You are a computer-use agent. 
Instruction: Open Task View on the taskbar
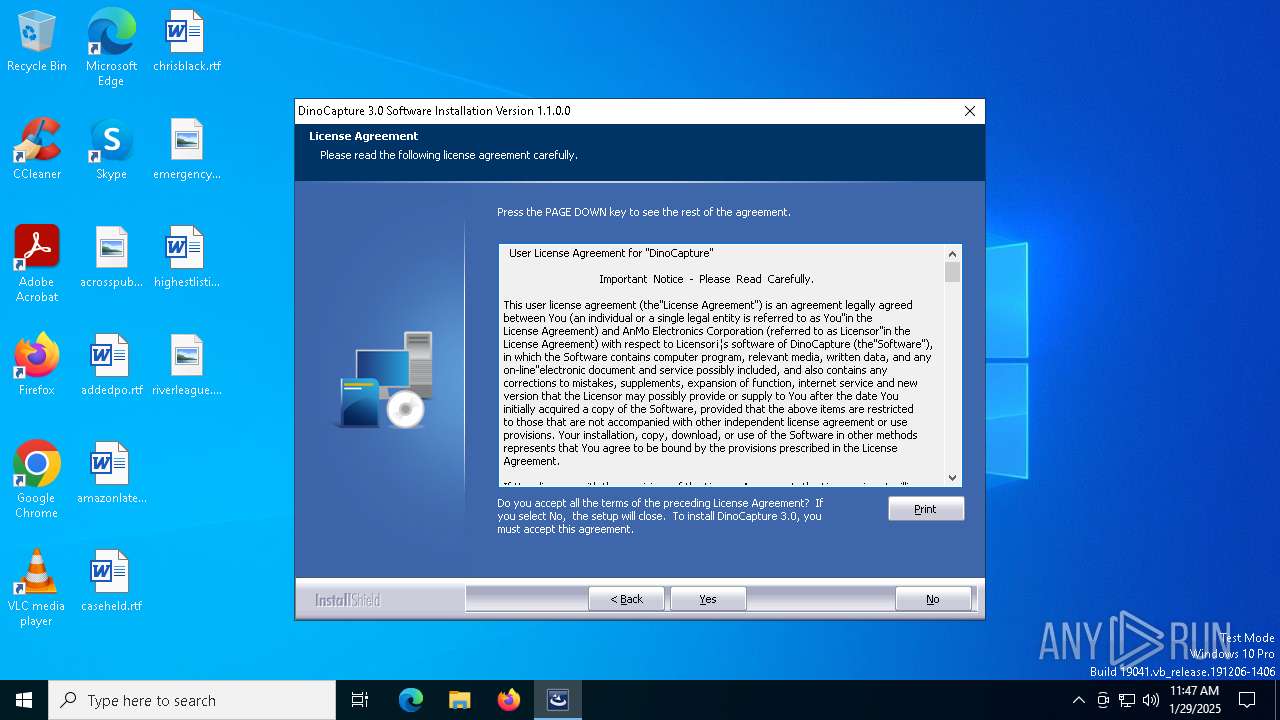point(360,700)
